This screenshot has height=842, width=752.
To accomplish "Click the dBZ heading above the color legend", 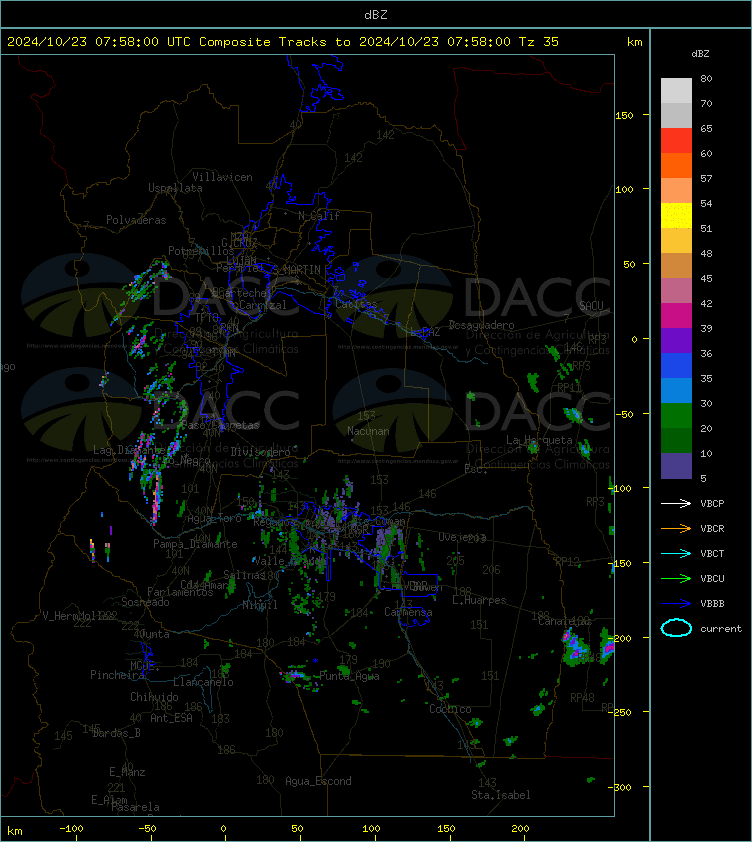I will click(700, 54).
